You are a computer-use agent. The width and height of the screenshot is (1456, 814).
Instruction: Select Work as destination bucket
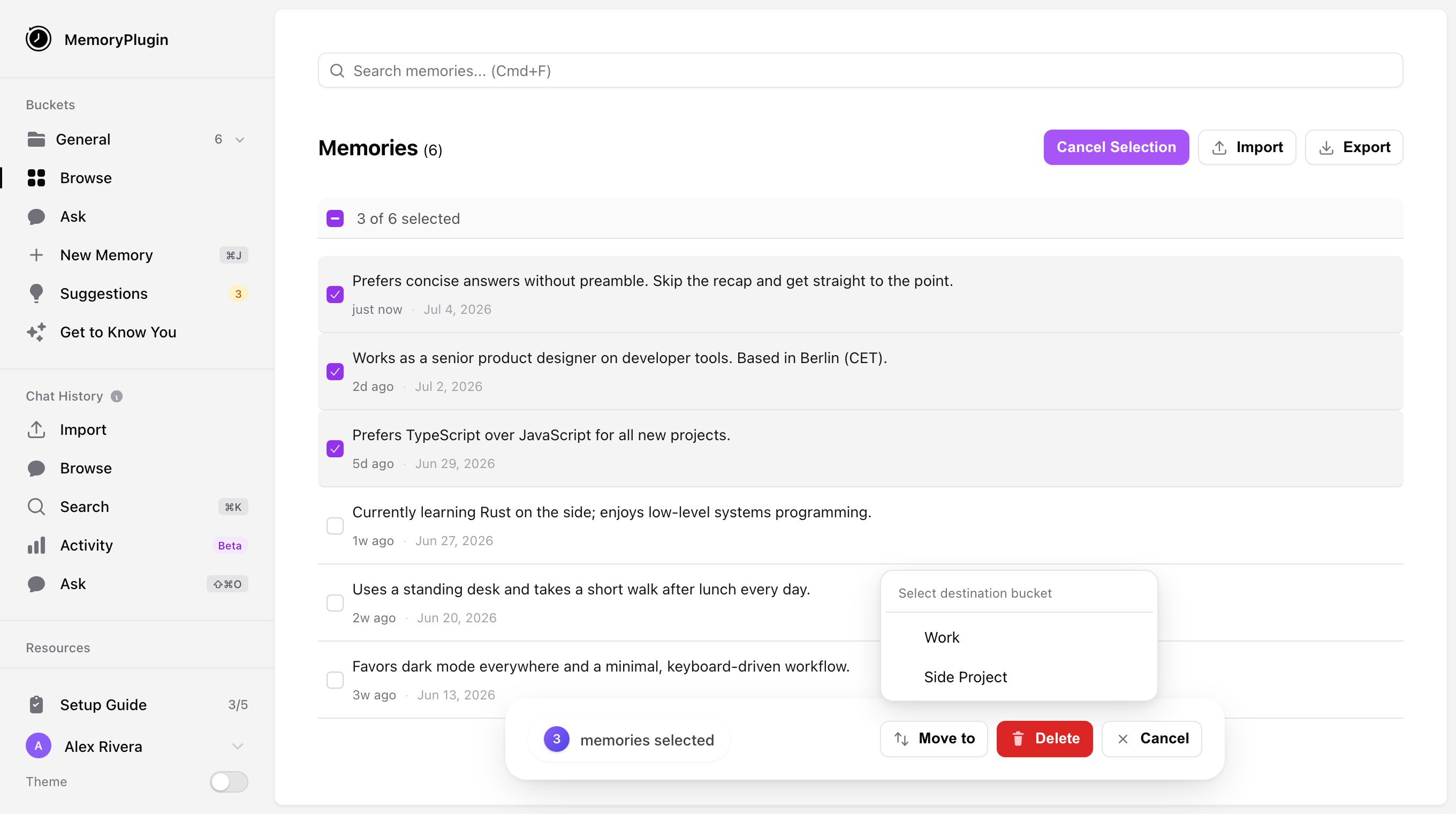1019,638
